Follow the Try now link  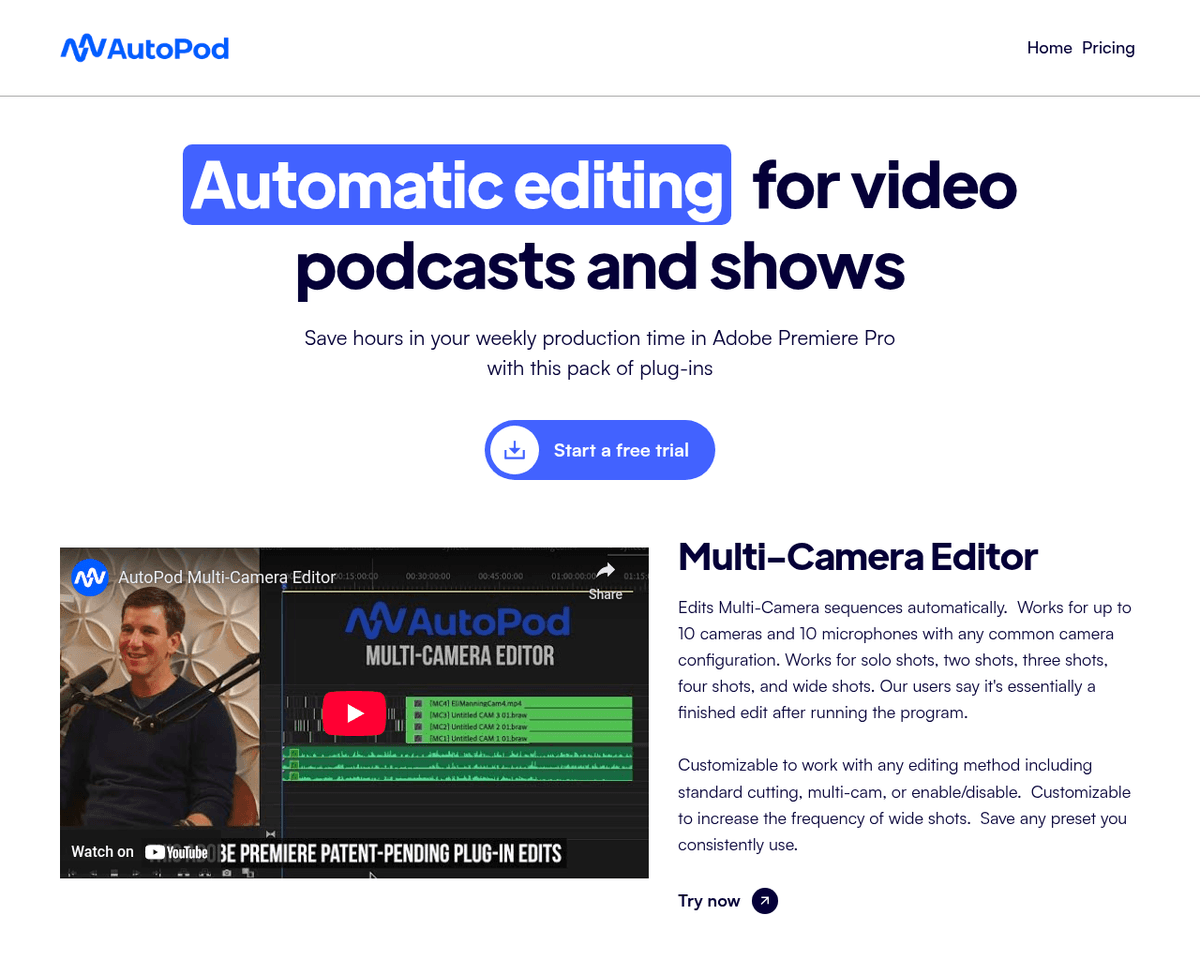point(709,901)
